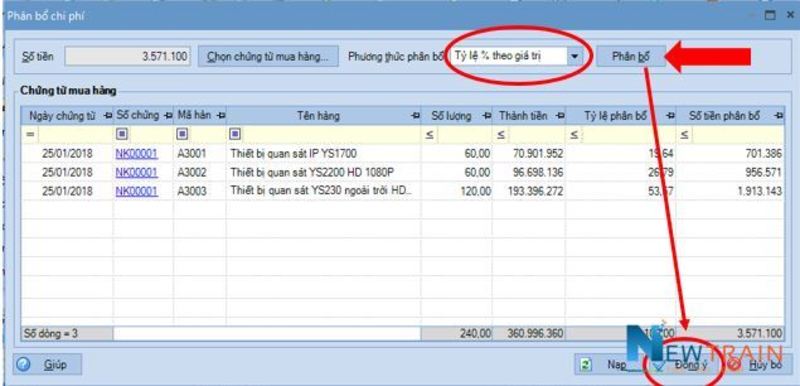Open ≤ filter operator for Số lượng

[430, 135]
